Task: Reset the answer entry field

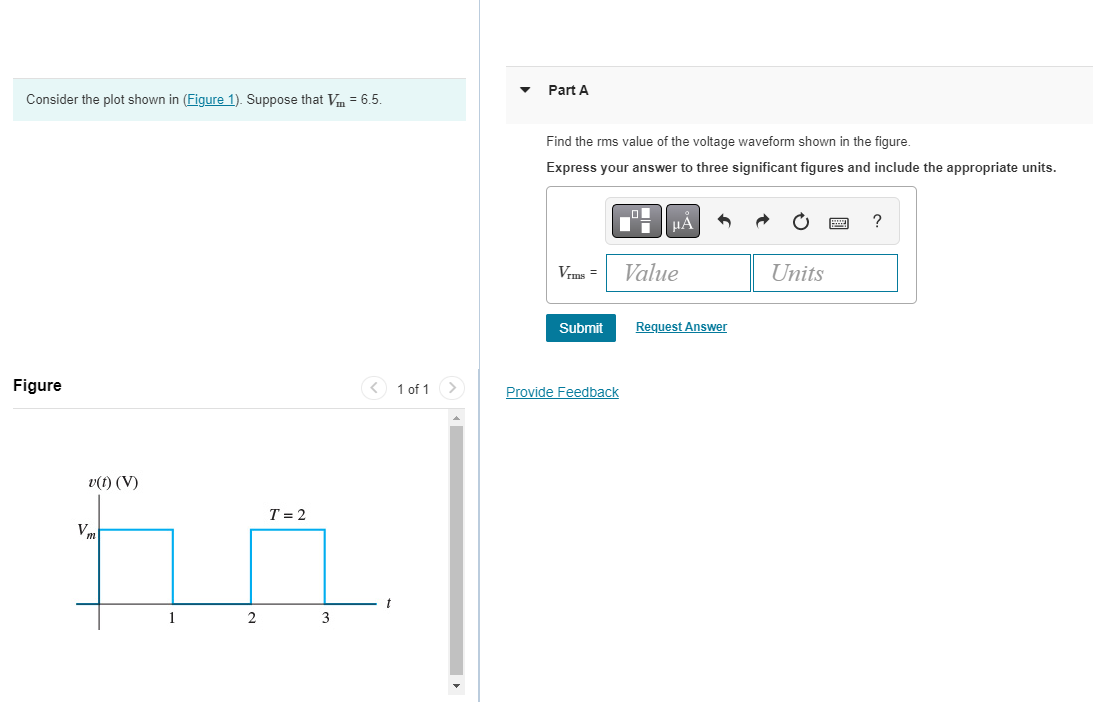Action: tap(800, 220)
